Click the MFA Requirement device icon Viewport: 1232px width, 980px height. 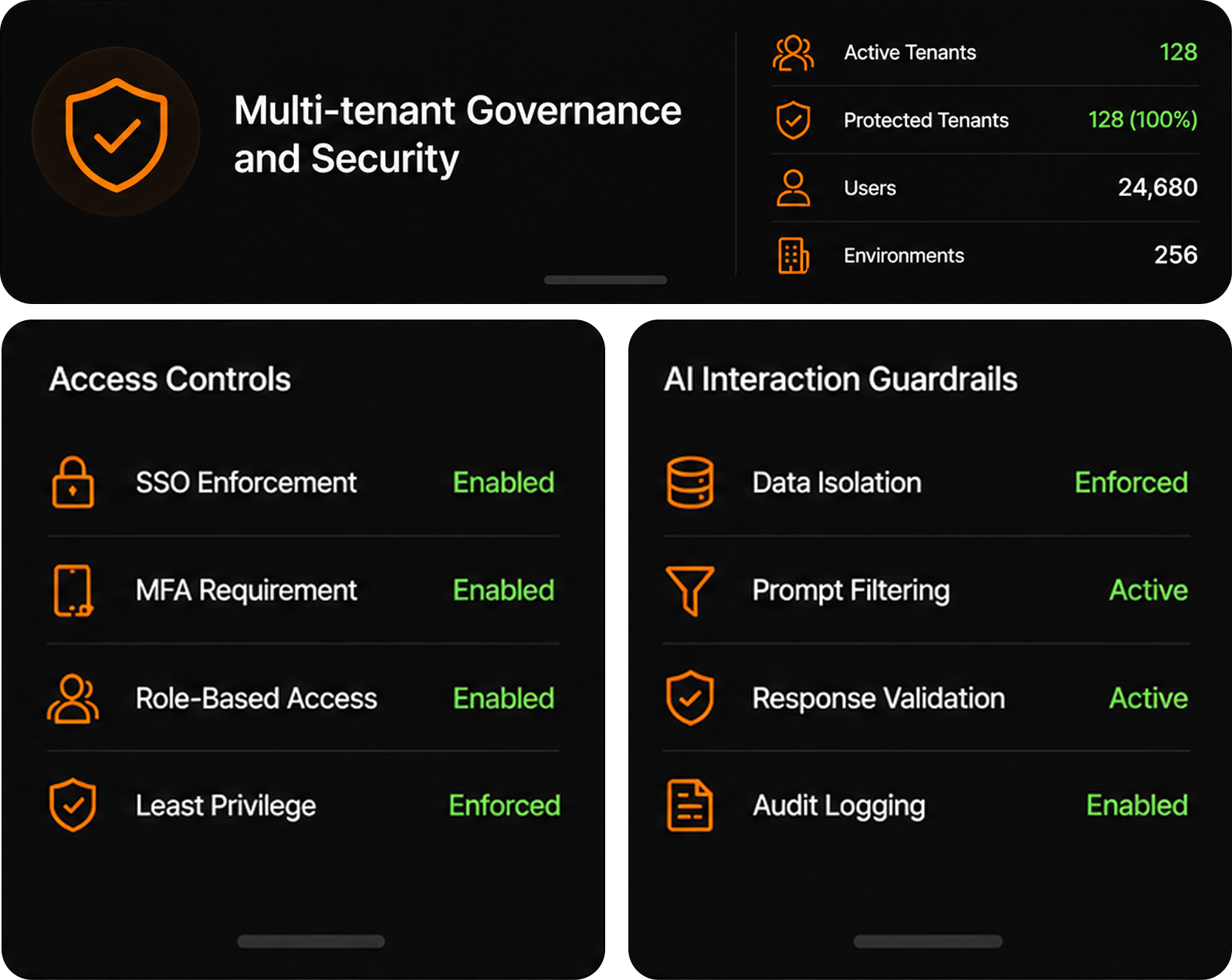point(73,590)
